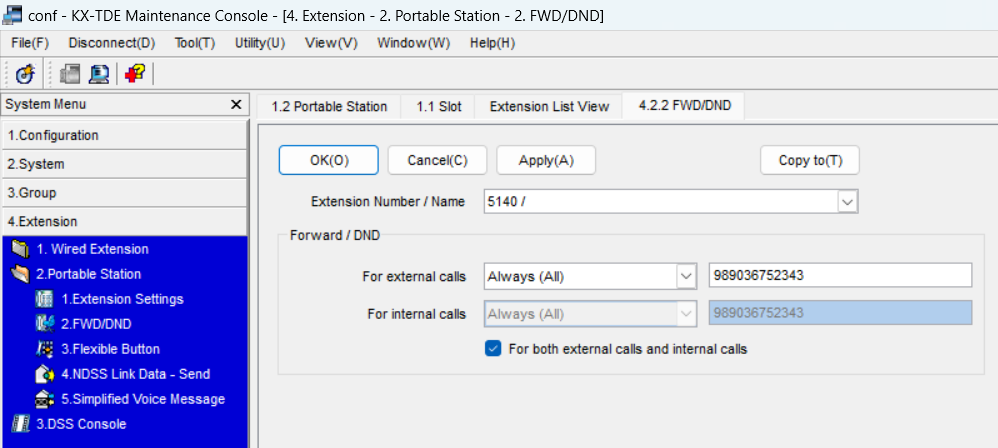Screen dimensions: 998x448
Task: Select 5.Simplified Voice Message in tree
Action: (x=143, y=399)
